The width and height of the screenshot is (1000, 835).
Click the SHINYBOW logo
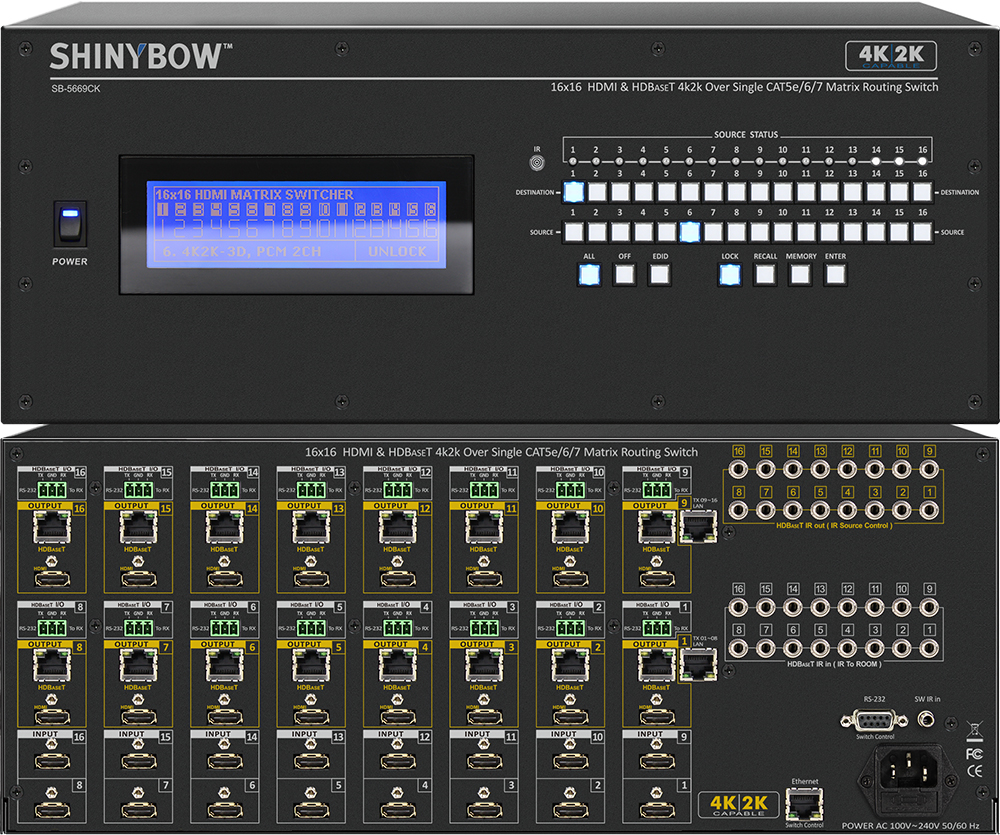tap(141, 56)
